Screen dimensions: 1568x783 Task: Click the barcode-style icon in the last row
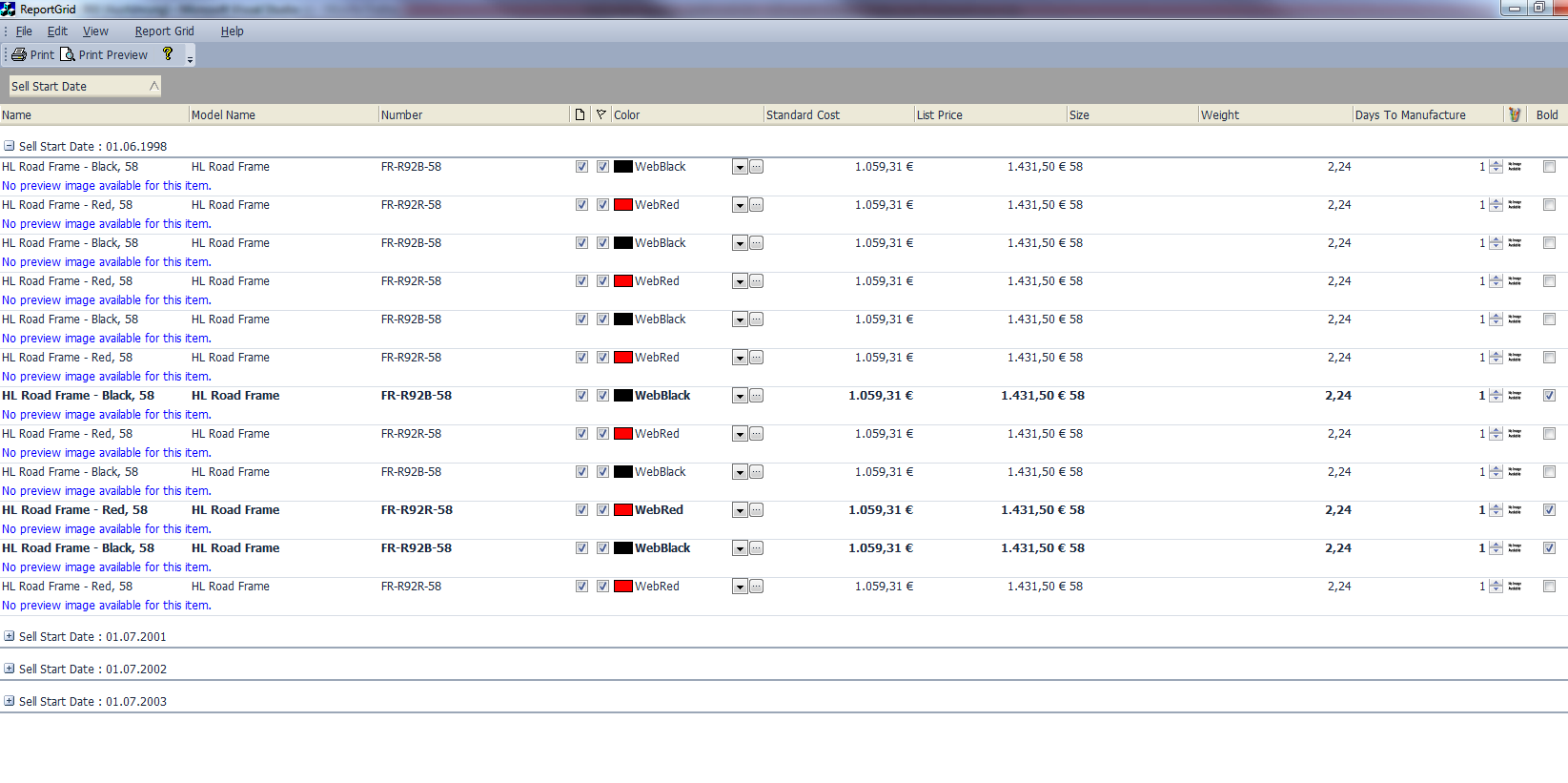tap(1515, 587)
